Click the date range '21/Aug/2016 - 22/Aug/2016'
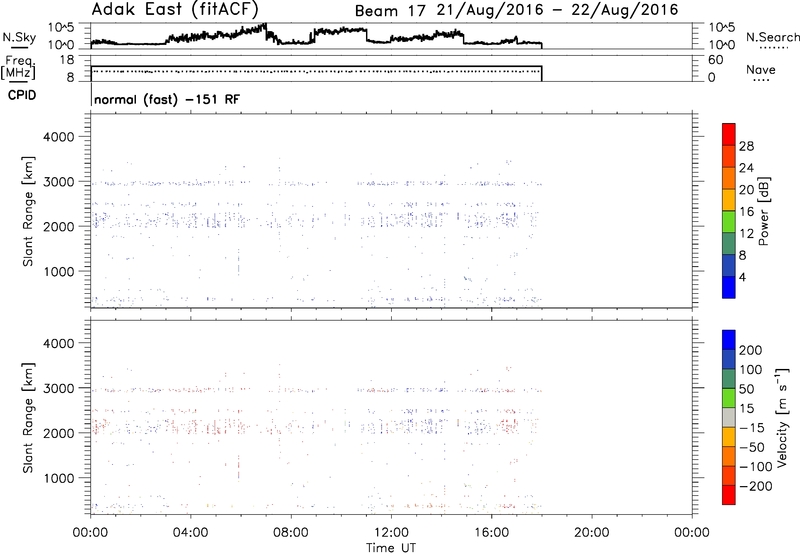Screen dimensions: 800x554 point(558,10)
